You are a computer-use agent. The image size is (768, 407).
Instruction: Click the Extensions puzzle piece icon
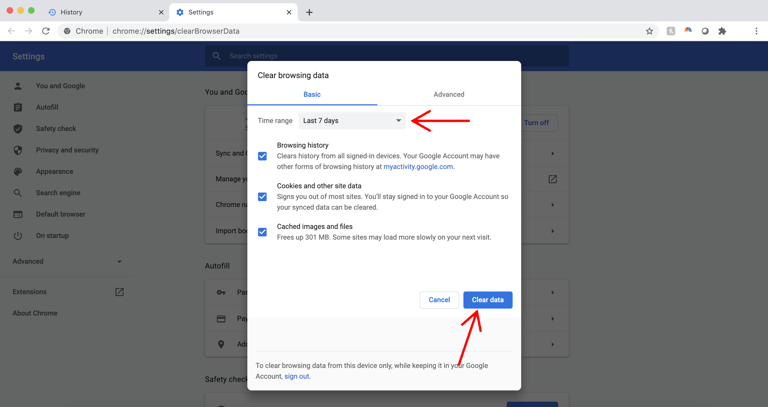coord(722,31)
